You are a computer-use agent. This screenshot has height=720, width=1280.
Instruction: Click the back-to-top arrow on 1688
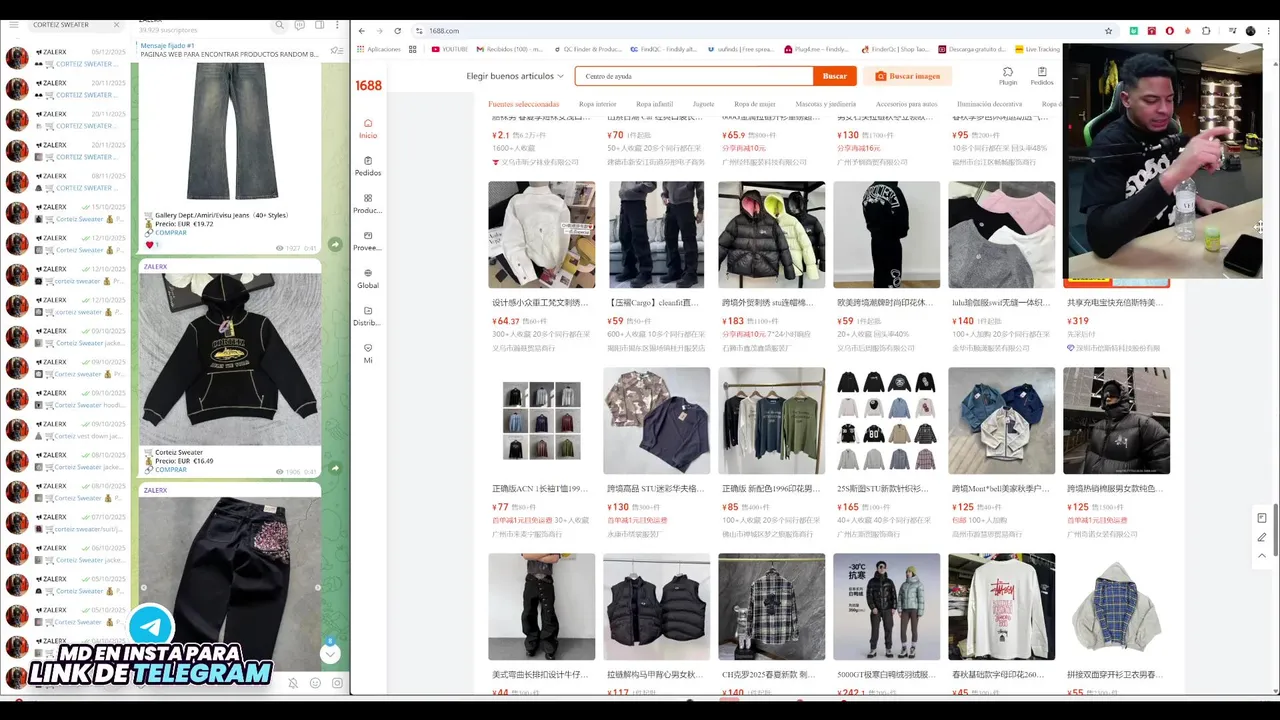tap(1262, 555)
